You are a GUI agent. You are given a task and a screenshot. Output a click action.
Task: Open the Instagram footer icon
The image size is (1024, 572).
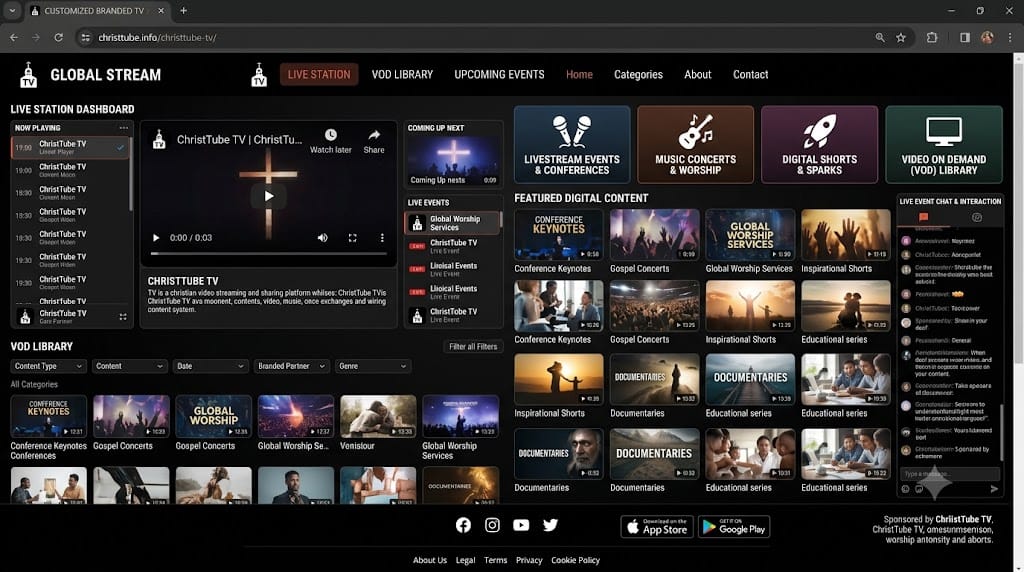pyautogui.click(x=492, y=525)
